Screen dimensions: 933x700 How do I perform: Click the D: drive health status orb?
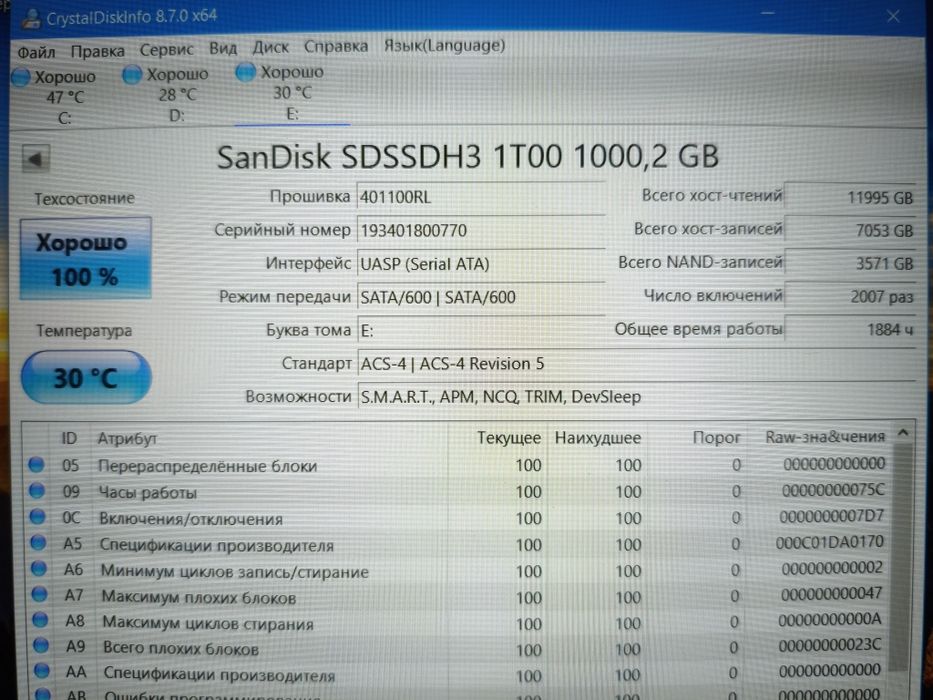132,75
